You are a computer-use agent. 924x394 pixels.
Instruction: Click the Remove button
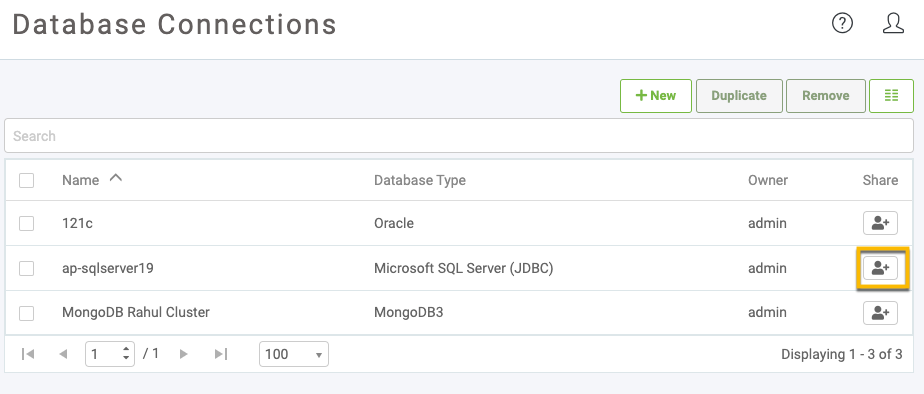826,96
